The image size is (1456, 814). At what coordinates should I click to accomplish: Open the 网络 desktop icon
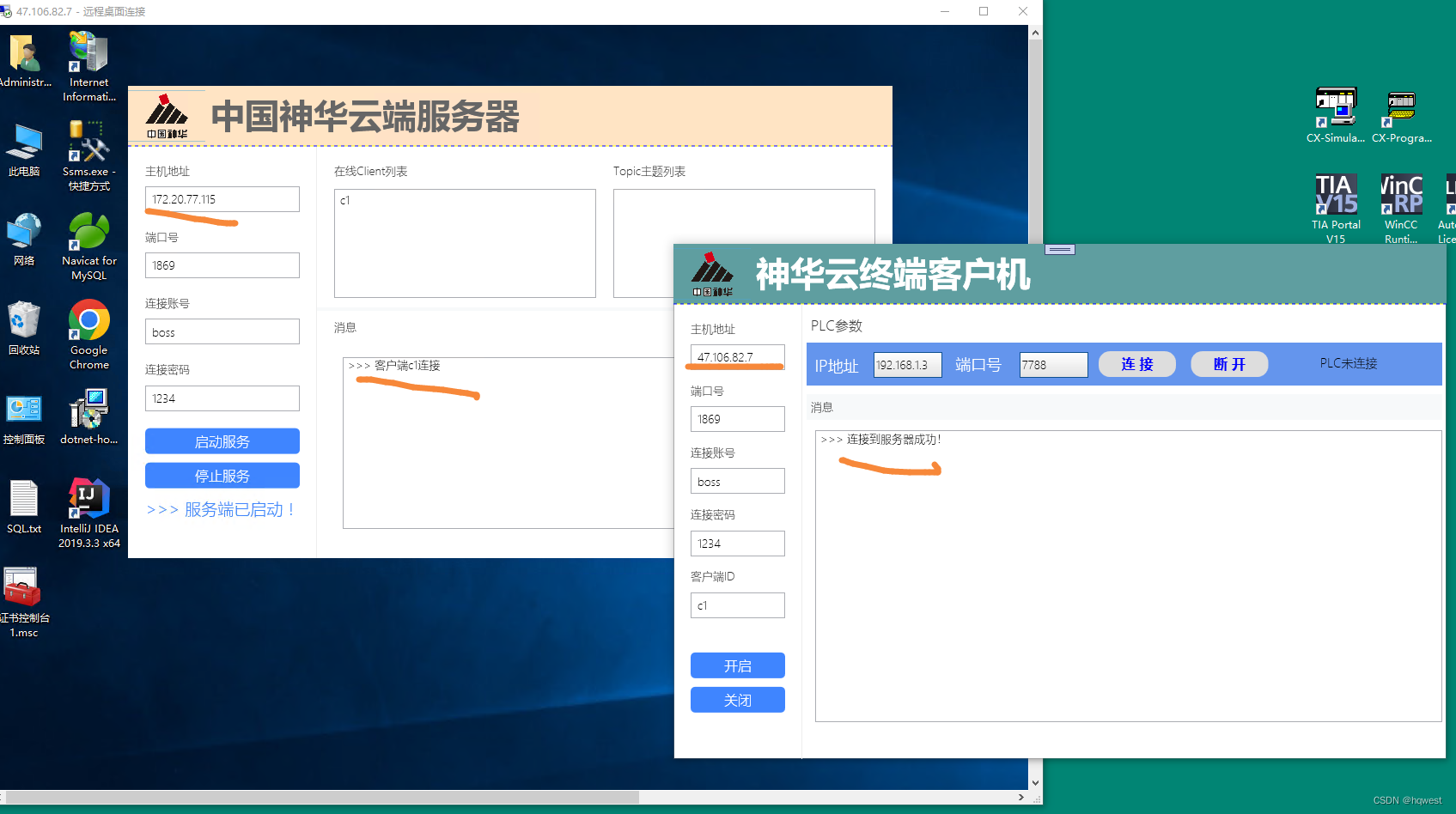click(x=24, y=239)
